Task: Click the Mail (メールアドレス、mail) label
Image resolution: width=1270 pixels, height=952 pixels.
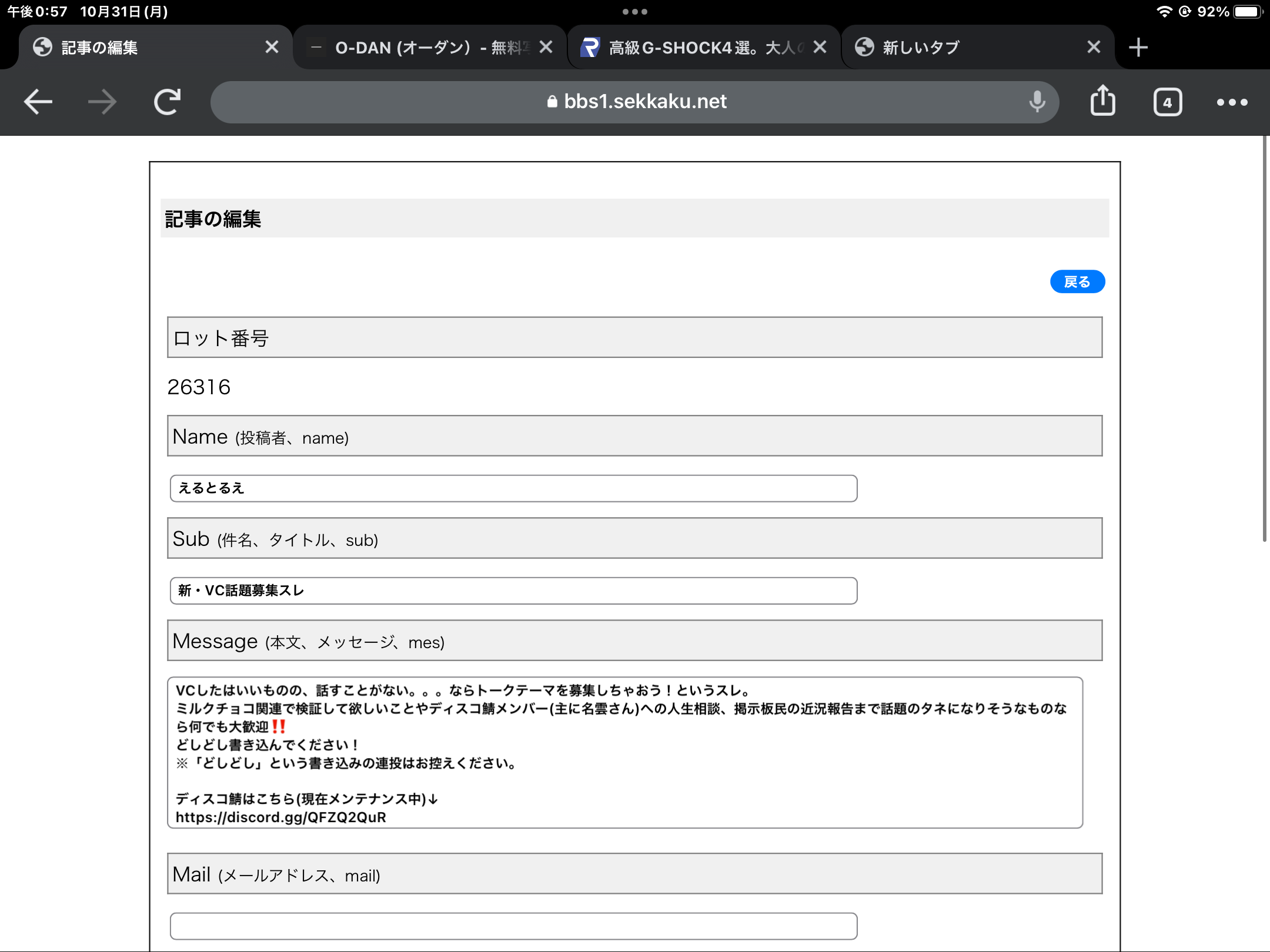Action: [x=276, y=875]
